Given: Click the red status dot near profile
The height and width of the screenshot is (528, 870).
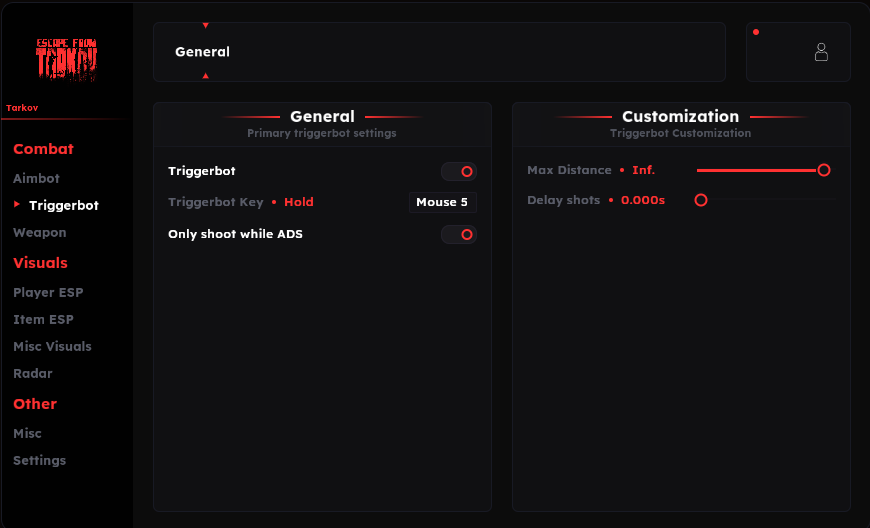Looking at the screenshot, I should (x=756, y=32).
